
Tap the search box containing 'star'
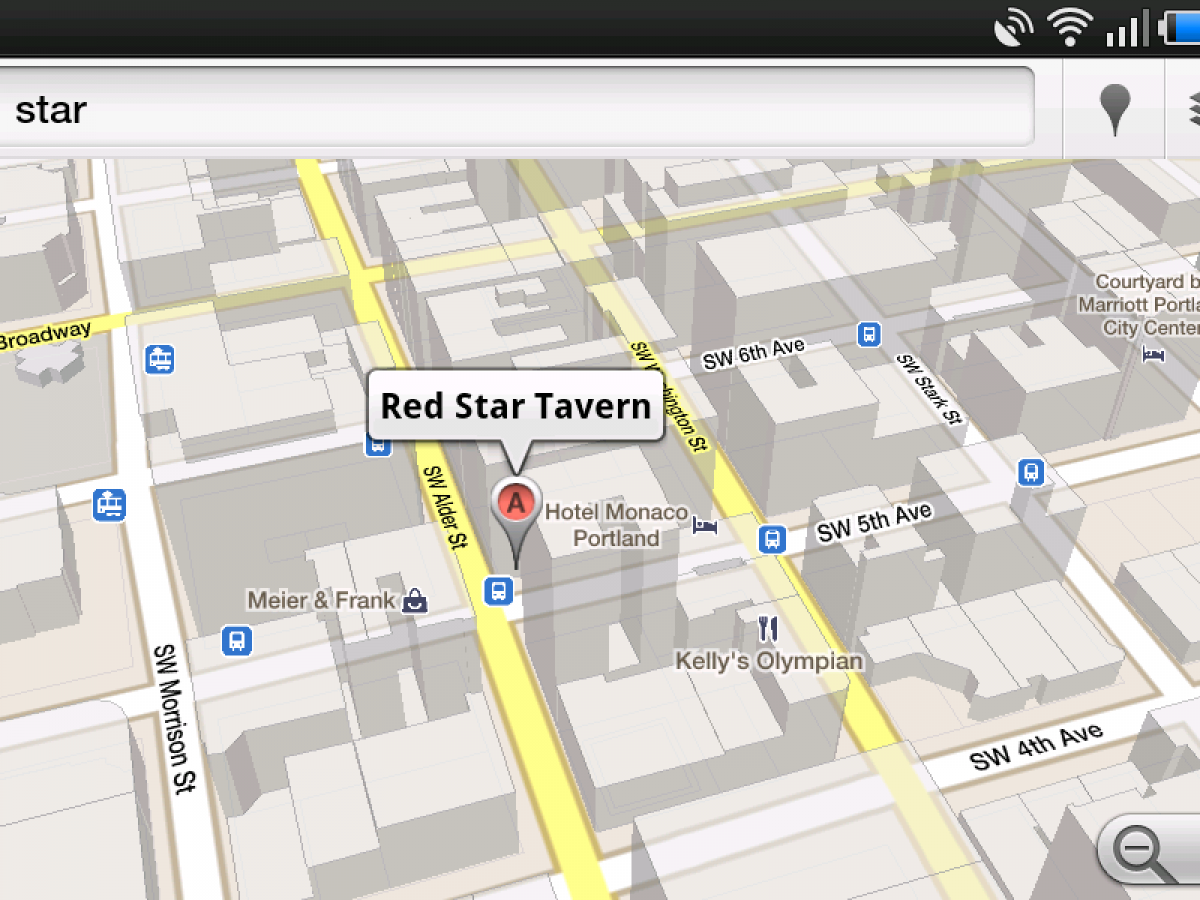click(x=517, y=109)
